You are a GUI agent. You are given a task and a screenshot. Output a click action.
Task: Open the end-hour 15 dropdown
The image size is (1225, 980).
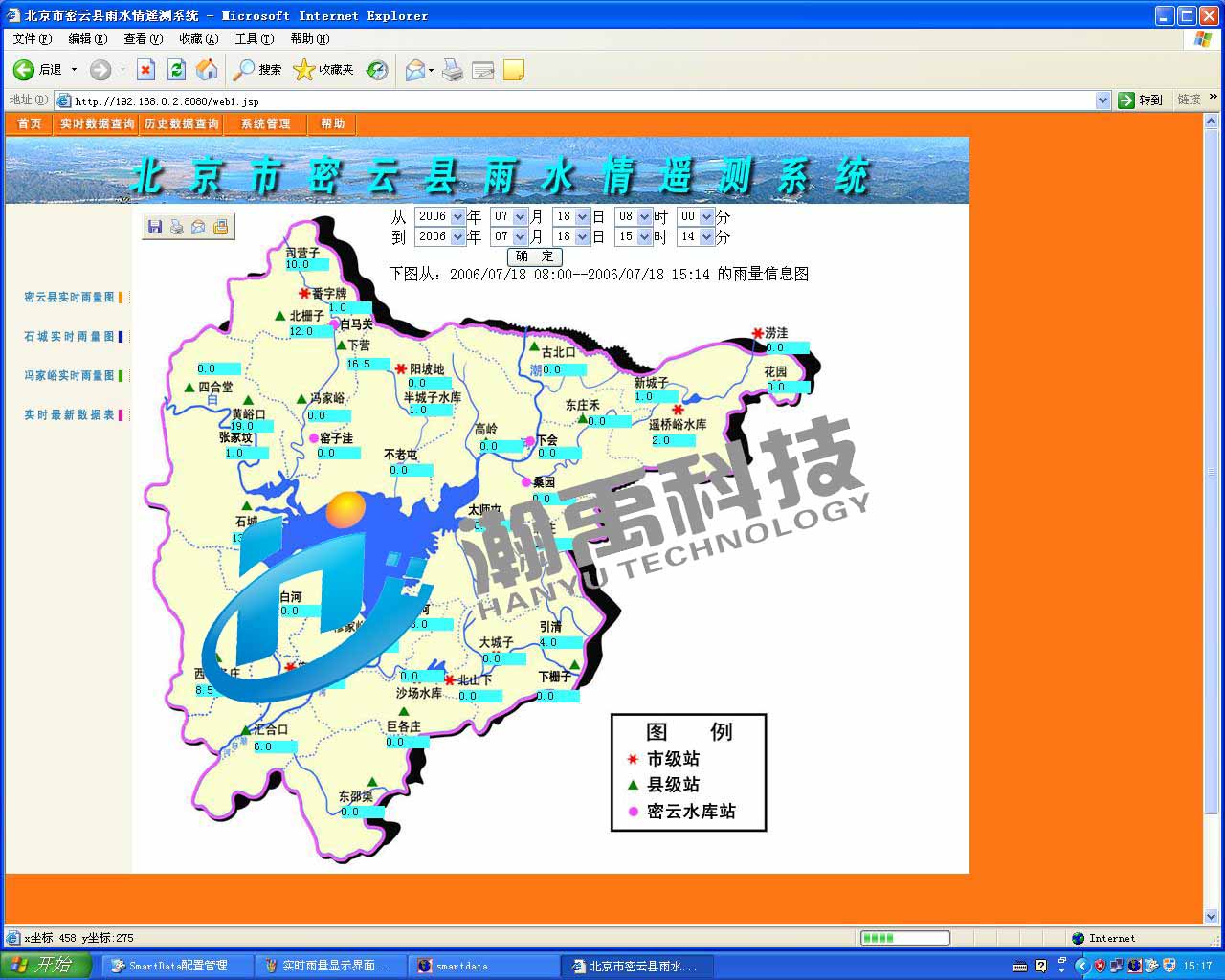(644, 236)
